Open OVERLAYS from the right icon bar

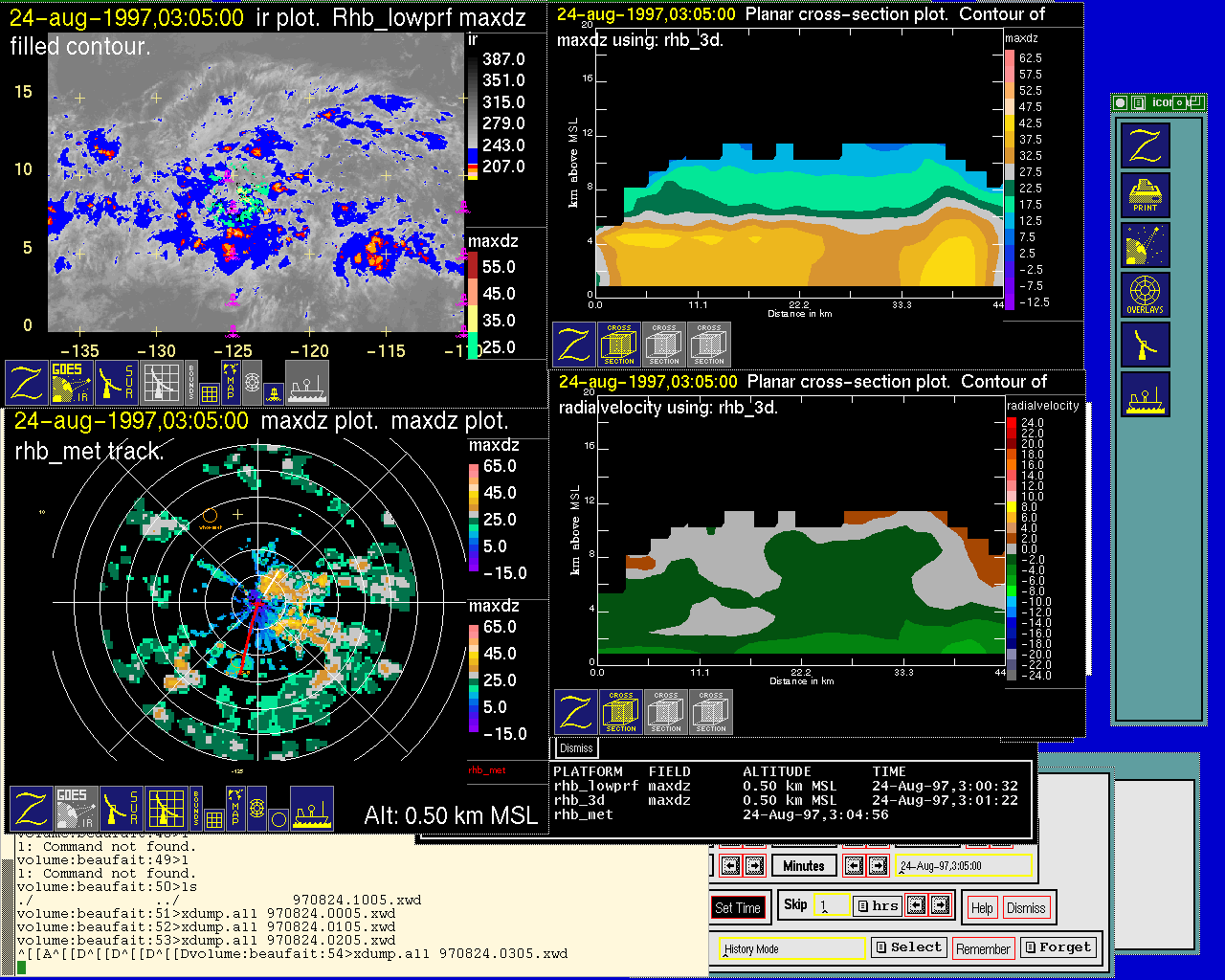[1145, 295]
